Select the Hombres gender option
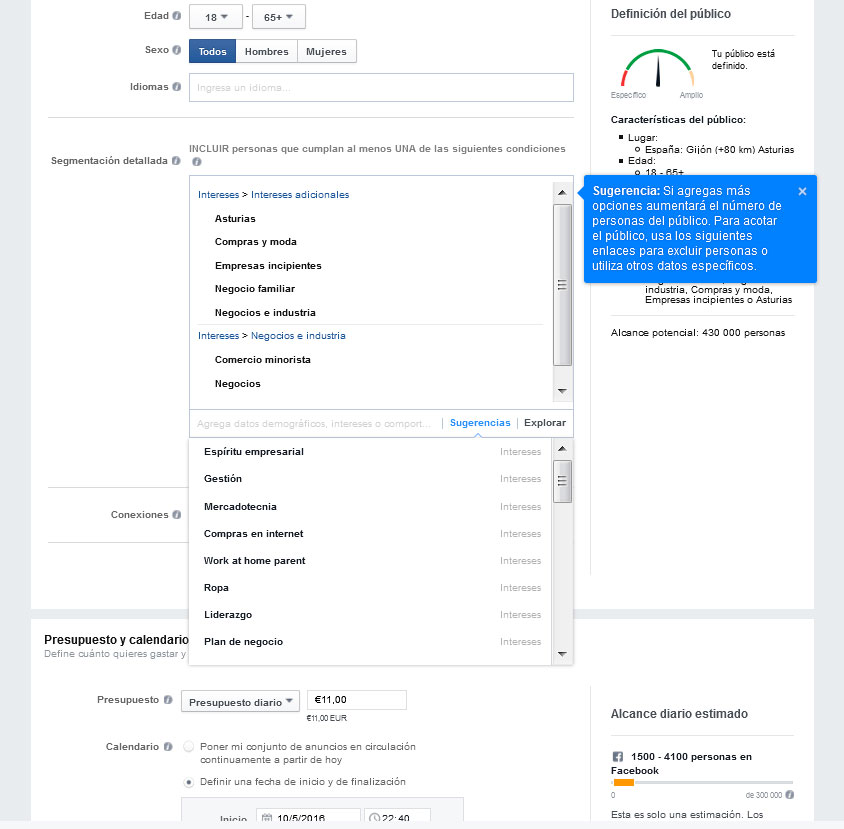Viewport: 844px width, 829px height. [x=266, y=52]
